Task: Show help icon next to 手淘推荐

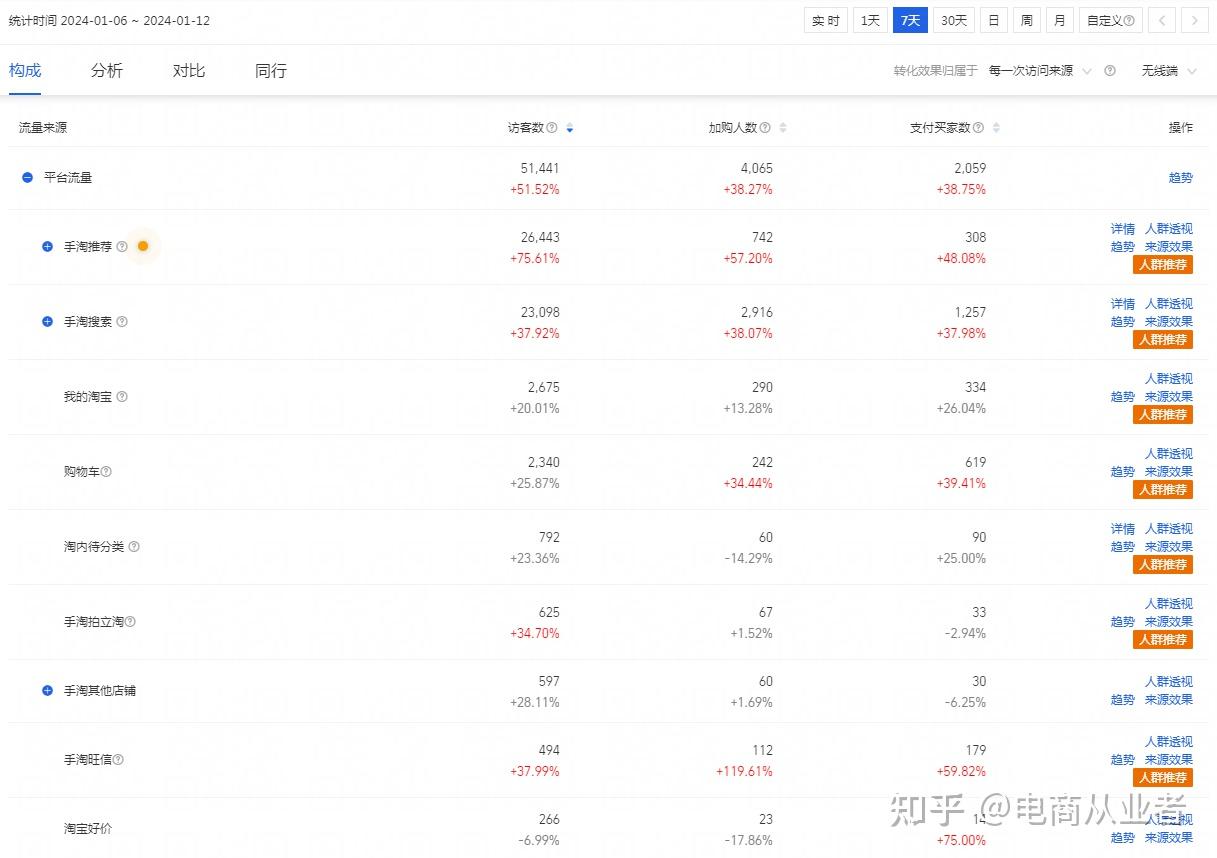Action: pos(122,246)
